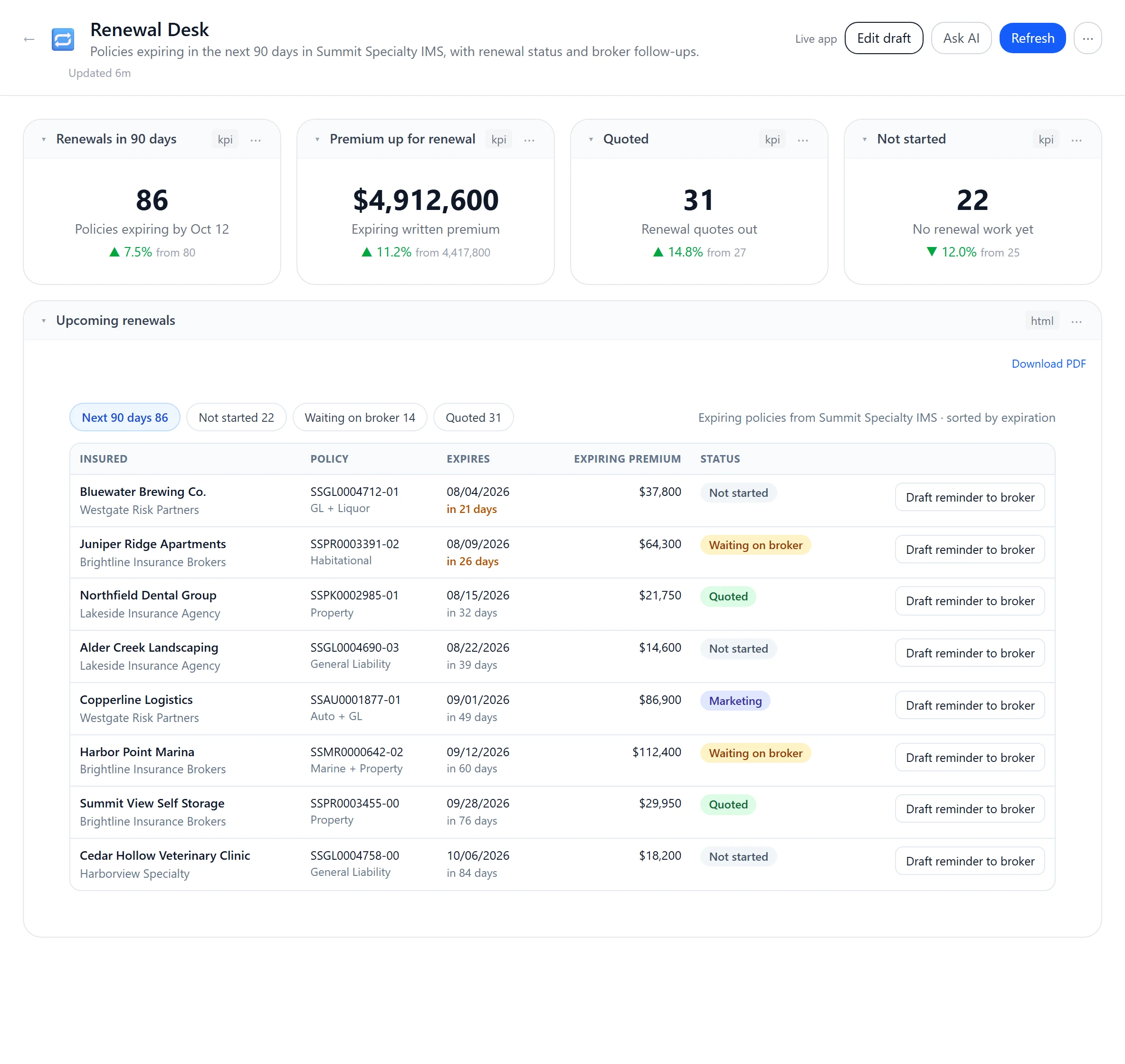Click the Not started badge for Cedar Hollow
Image resolution: width=1125 pixels, height=1064 pixels.
pos(738,856)
